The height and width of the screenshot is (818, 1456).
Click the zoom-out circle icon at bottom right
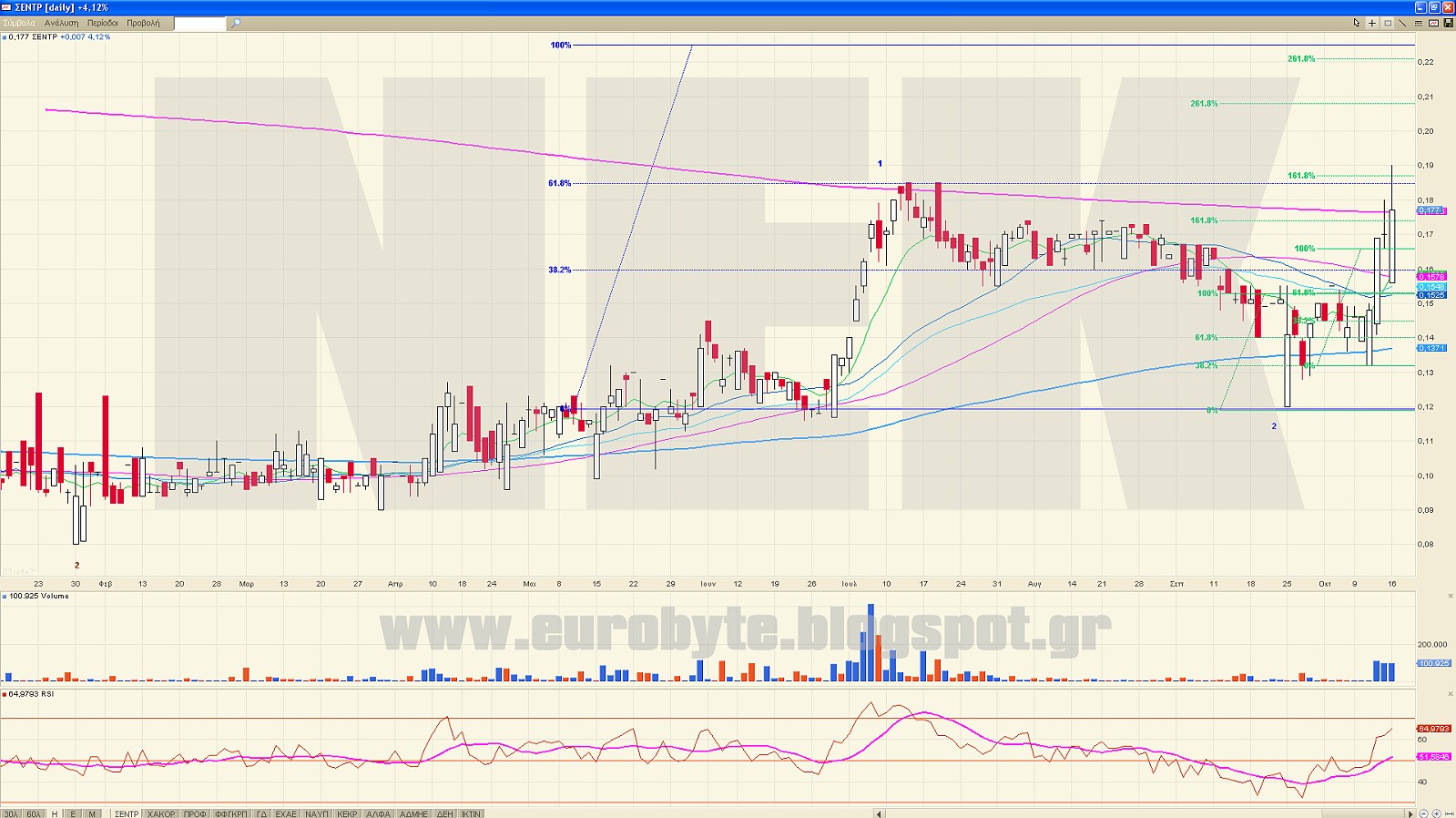pos(1425,813)
